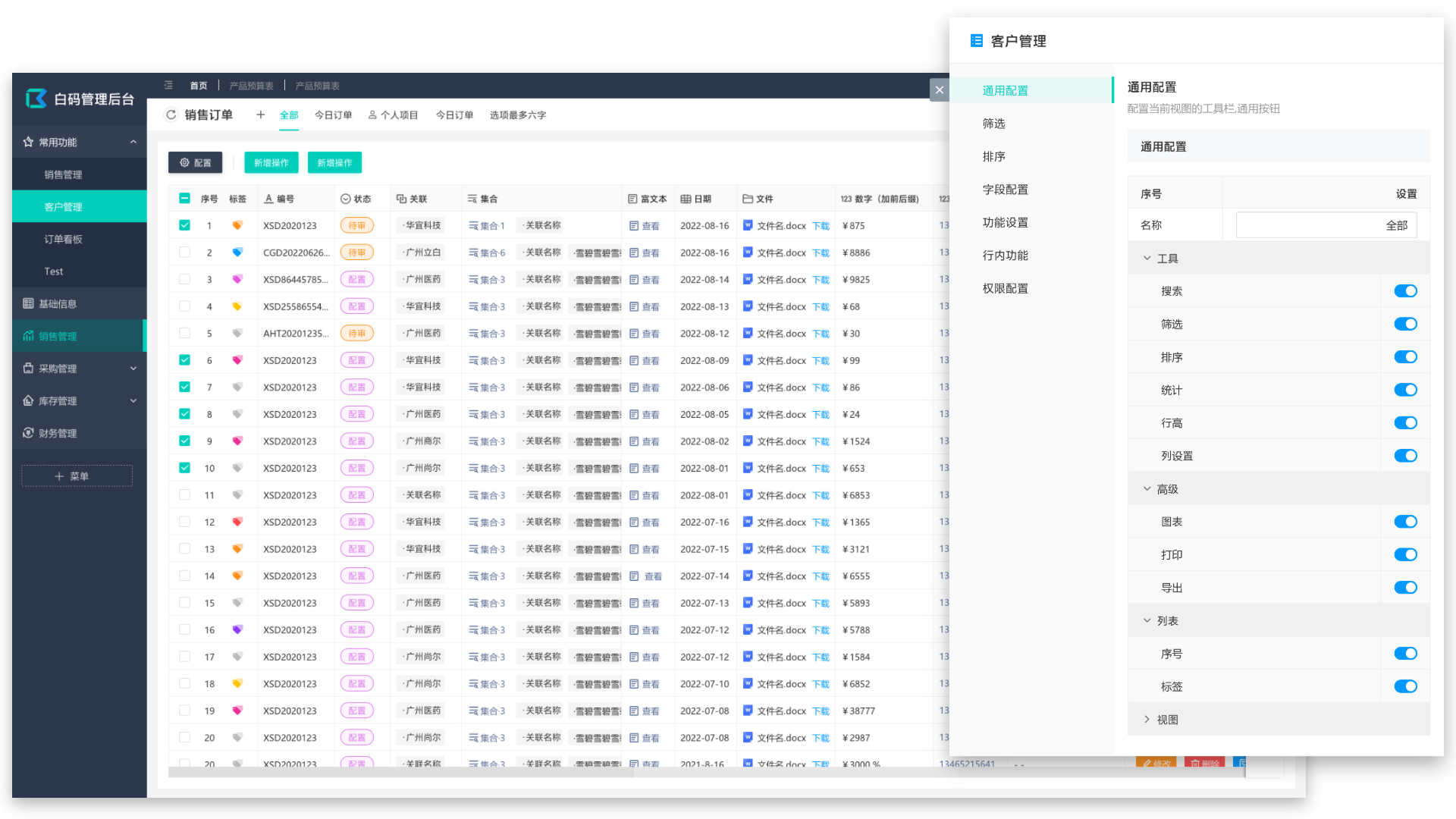Click the 状态 column header icon
The width and height of the screenshot is (1456, 819).
pos(346,199)
